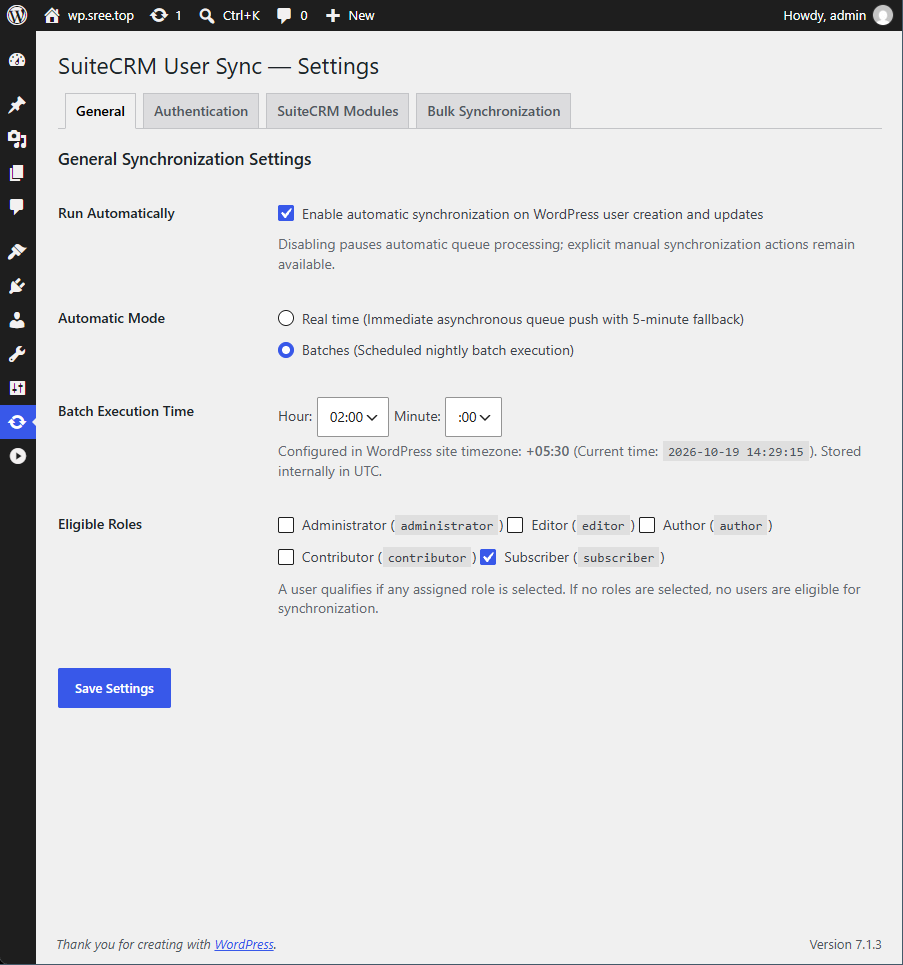Screen dimensions: 903x965
Task: Uncheck the Subscriber role checkbox
Action: coord(488,557)
